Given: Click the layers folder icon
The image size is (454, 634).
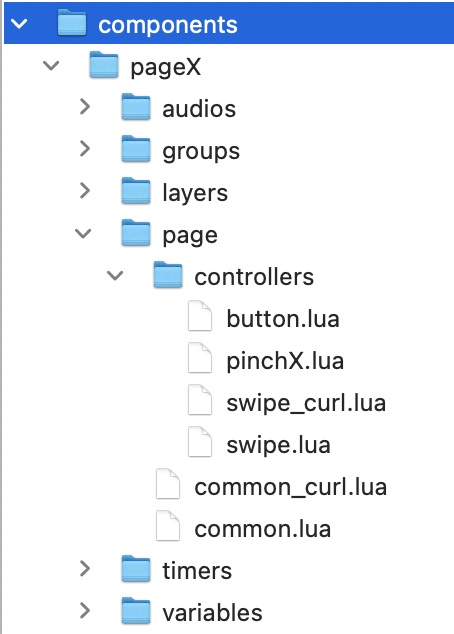Looking at the screenshot, I should [136, 191].
